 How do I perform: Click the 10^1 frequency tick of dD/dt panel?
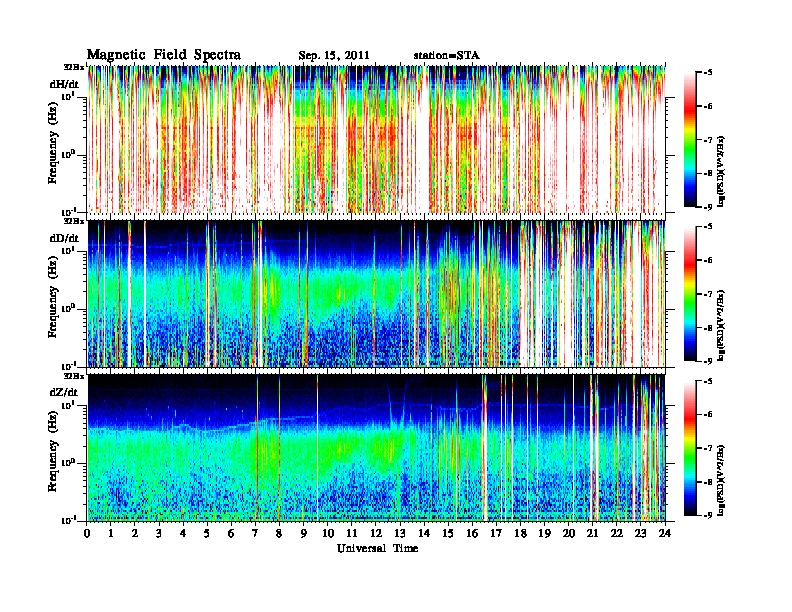(68, 250)
